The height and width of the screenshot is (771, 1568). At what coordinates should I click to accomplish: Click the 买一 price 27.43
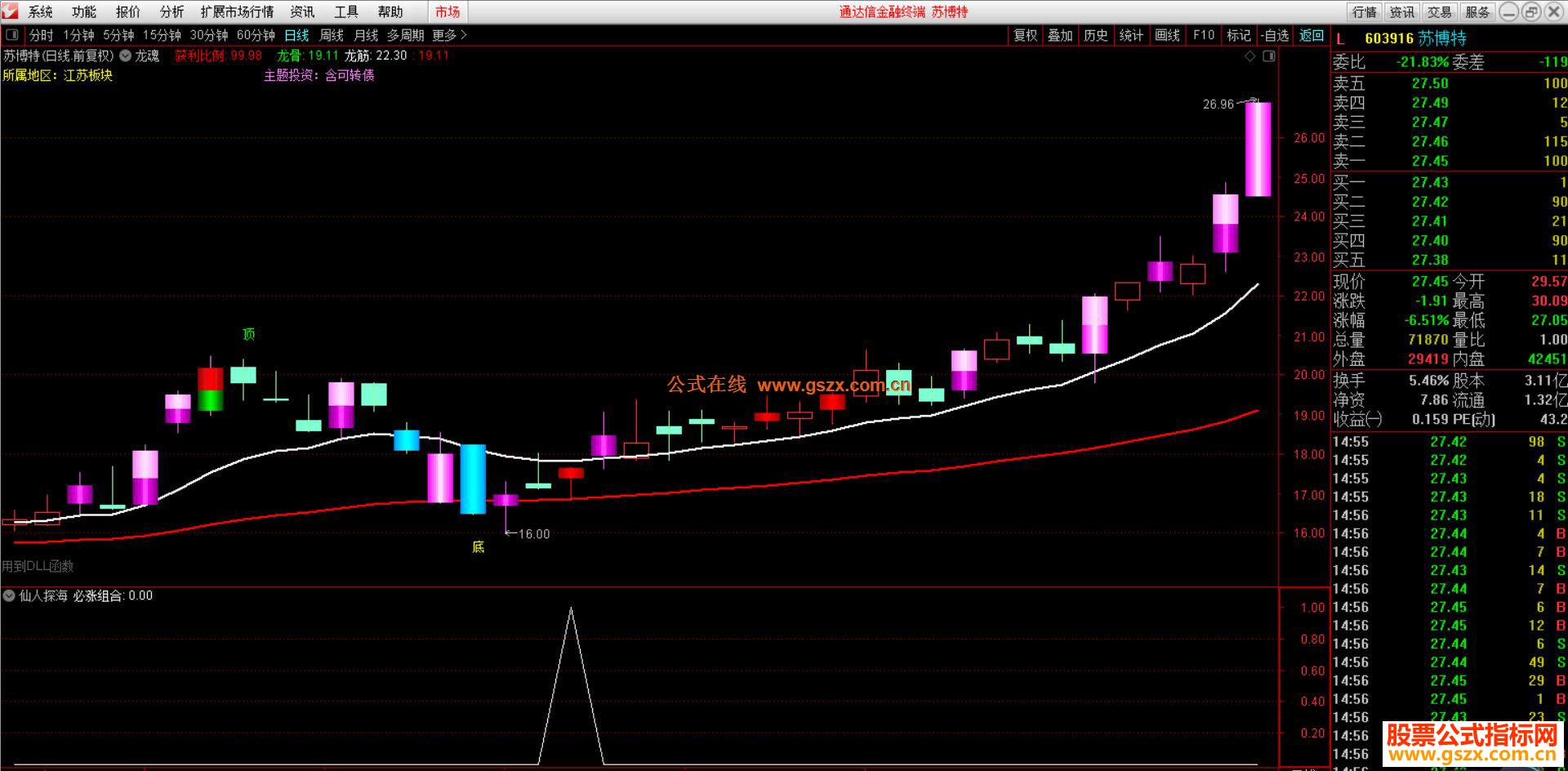(1430, 182)
